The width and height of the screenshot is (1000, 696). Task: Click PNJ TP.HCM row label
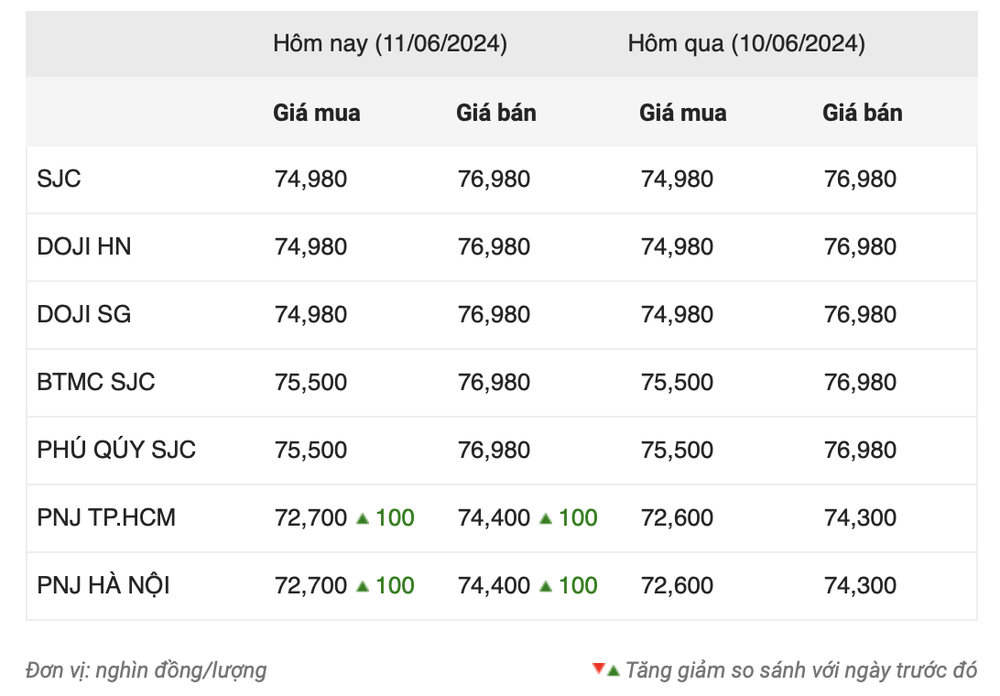tap(106, 517)
